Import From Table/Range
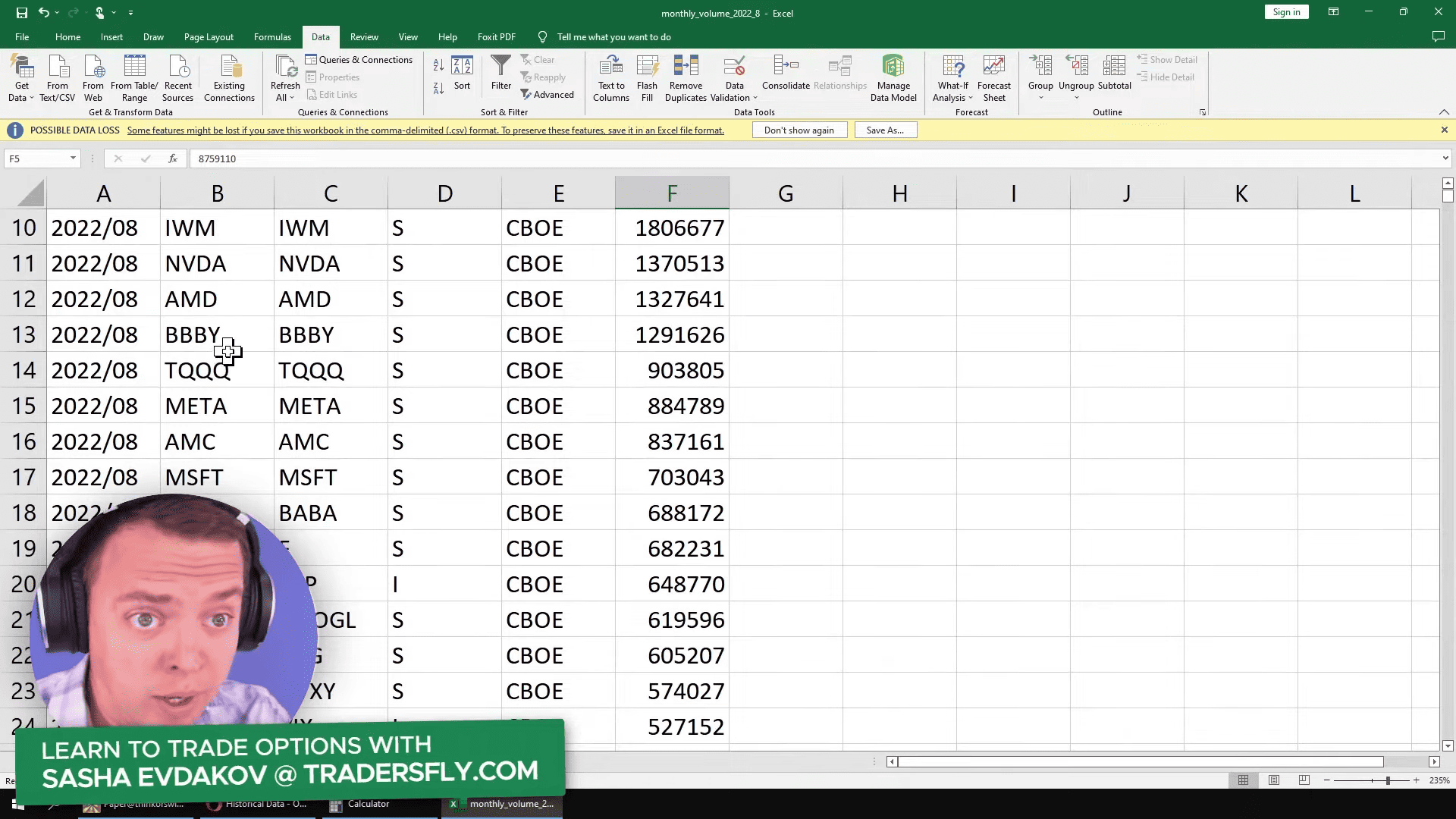The image size is (1456, 819). click(134, 78)
